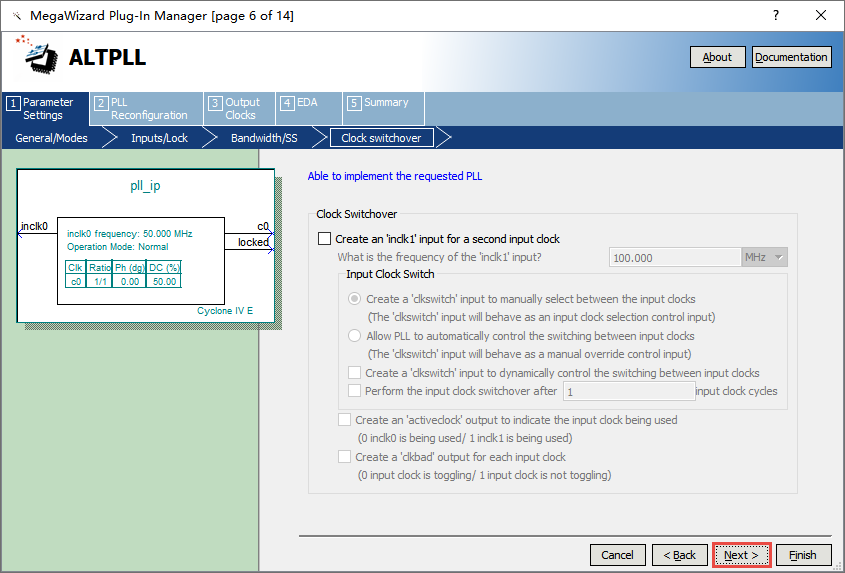Image resolution: width=845 pixels, height=573 pixels.
Task: Click 'Operation Mode: Normal' text
Action: tap(117, 247)
